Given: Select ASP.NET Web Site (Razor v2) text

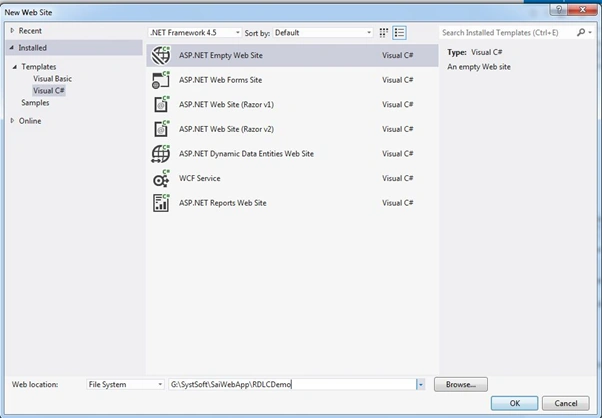Looking at the screenshot, I should [x=226, y=129].
